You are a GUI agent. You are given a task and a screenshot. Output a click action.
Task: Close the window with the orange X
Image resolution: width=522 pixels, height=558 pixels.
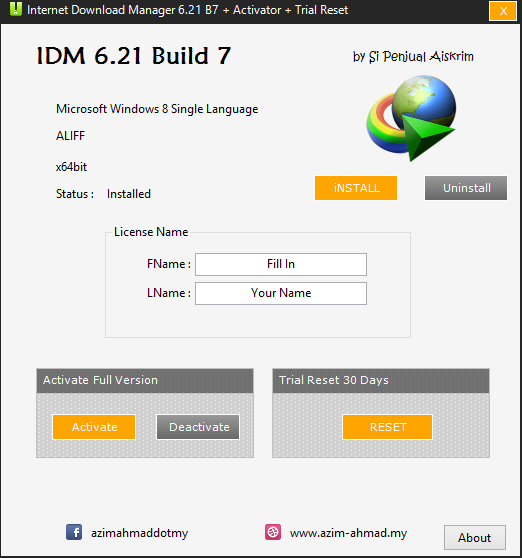[503, 11]
